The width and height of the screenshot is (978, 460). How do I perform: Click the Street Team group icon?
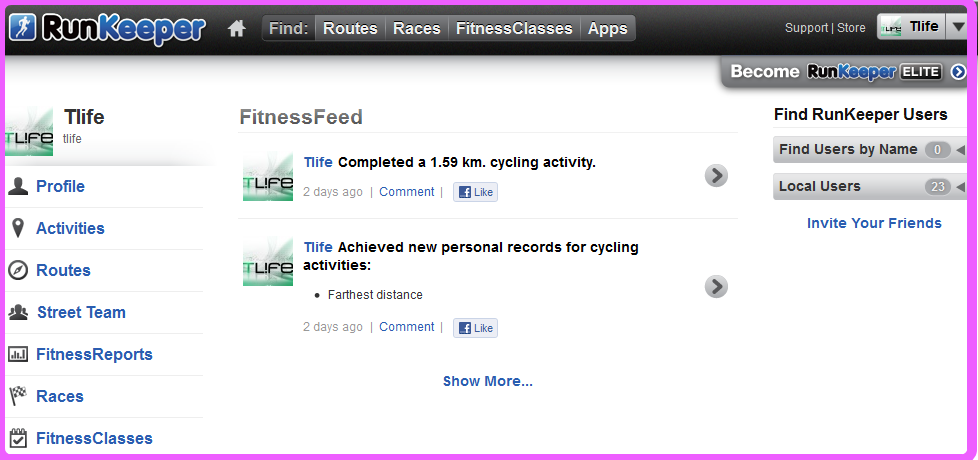click(x=18, y=312)
